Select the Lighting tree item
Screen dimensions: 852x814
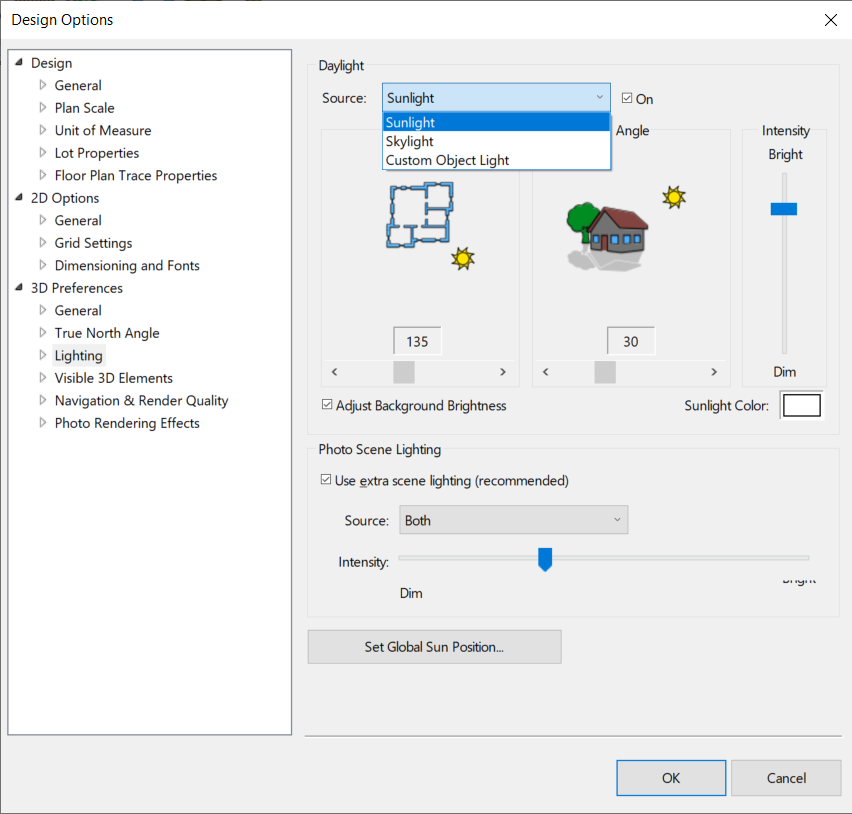click(78, 355)
